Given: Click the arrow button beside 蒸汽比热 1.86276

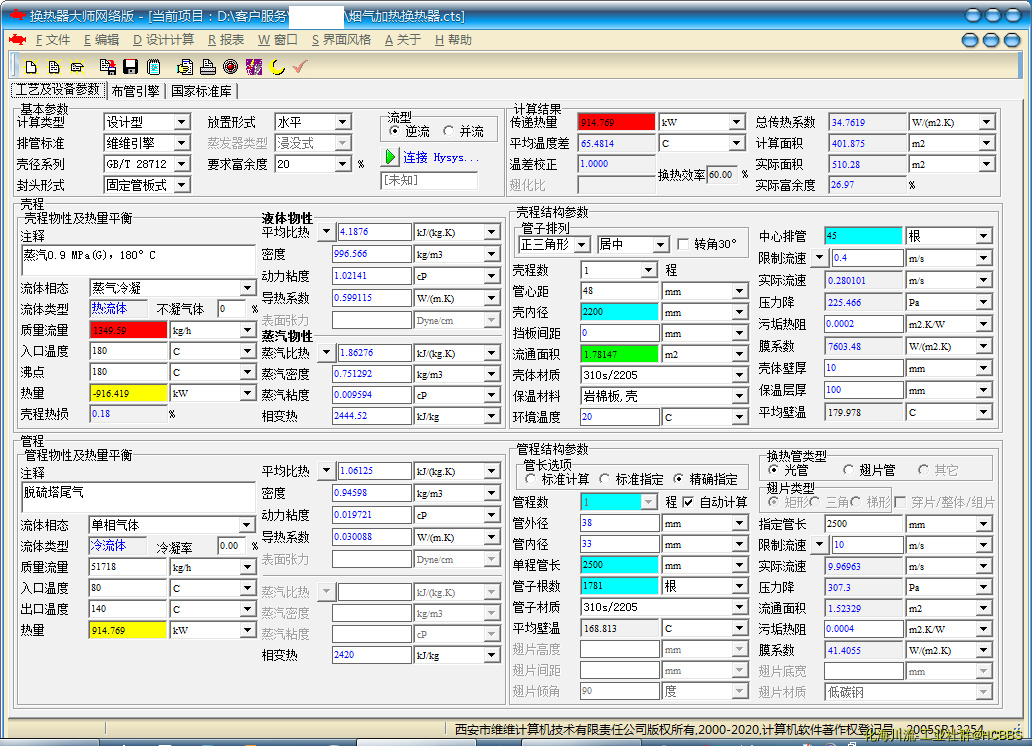Looking at the screenshot, I should click(326, 353).
